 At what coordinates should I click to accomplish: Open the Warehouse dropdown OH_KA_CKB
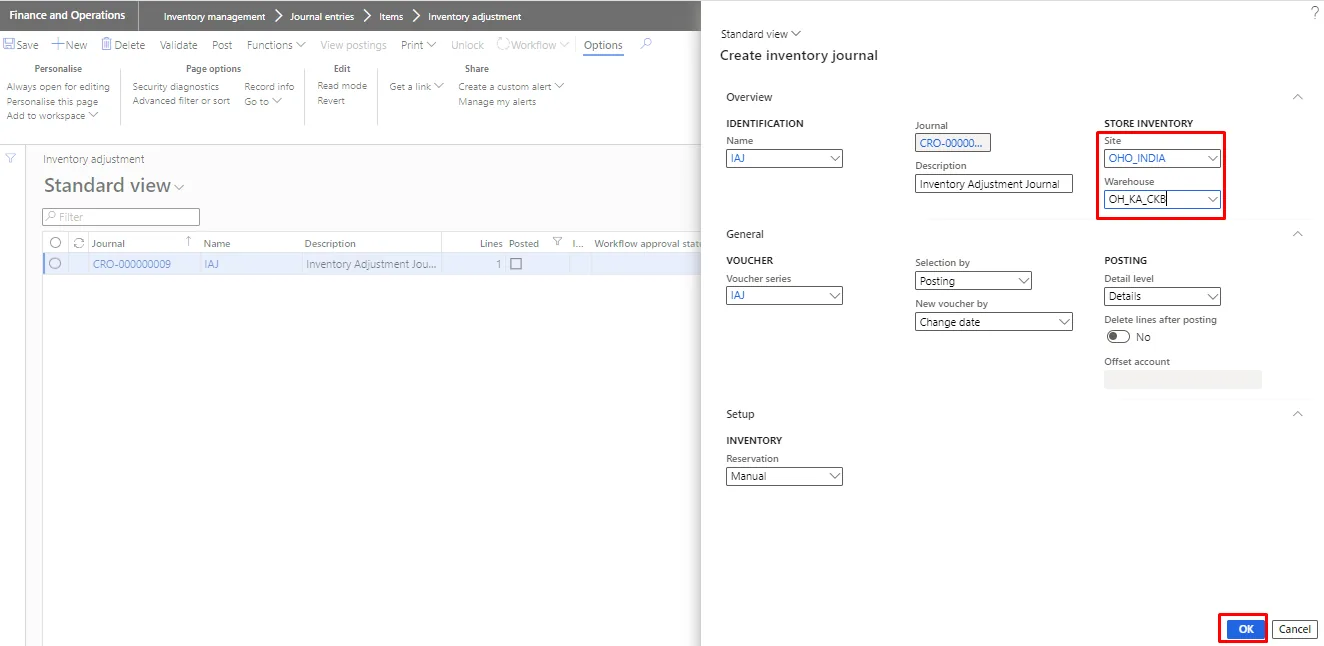(x=1213, y=199)
